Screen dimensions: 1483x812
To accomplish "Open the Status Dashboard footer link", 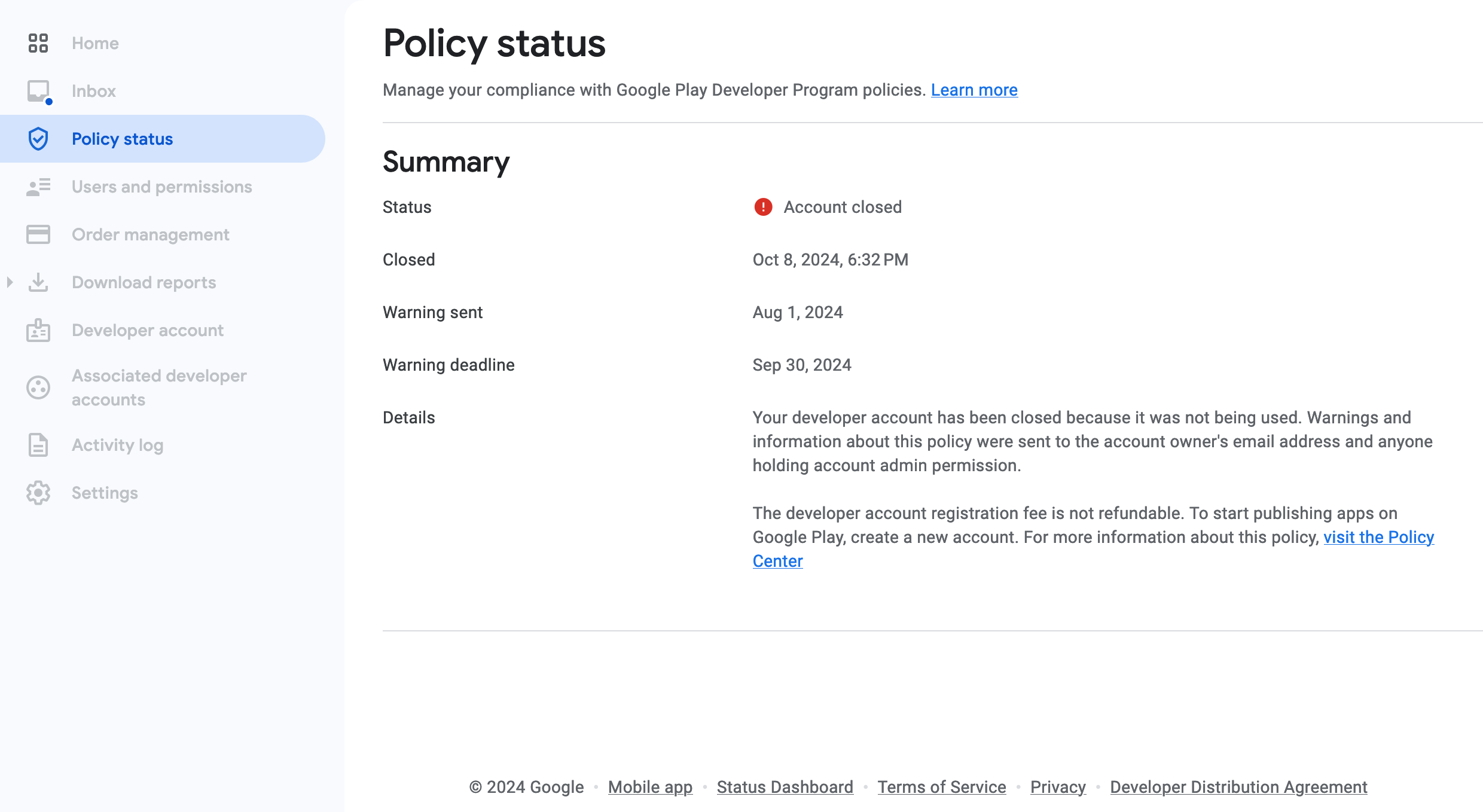I will [785, 787].
